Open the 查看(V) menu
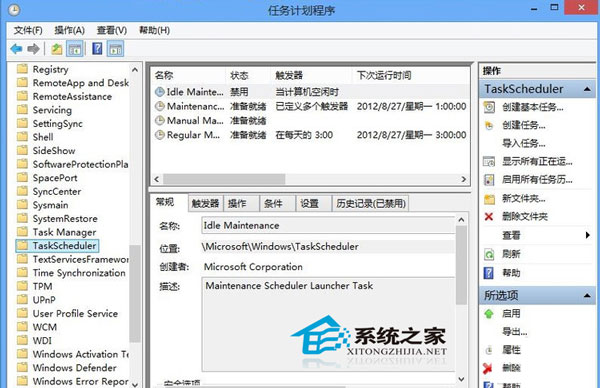 111,30
